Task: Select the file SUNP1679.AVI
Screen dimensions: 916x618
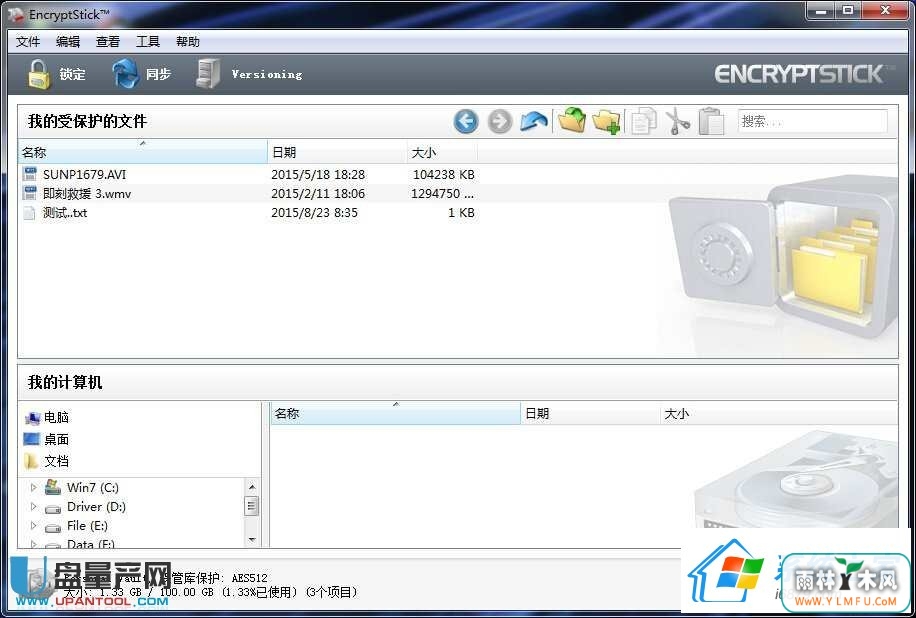Action: (84, 174)
